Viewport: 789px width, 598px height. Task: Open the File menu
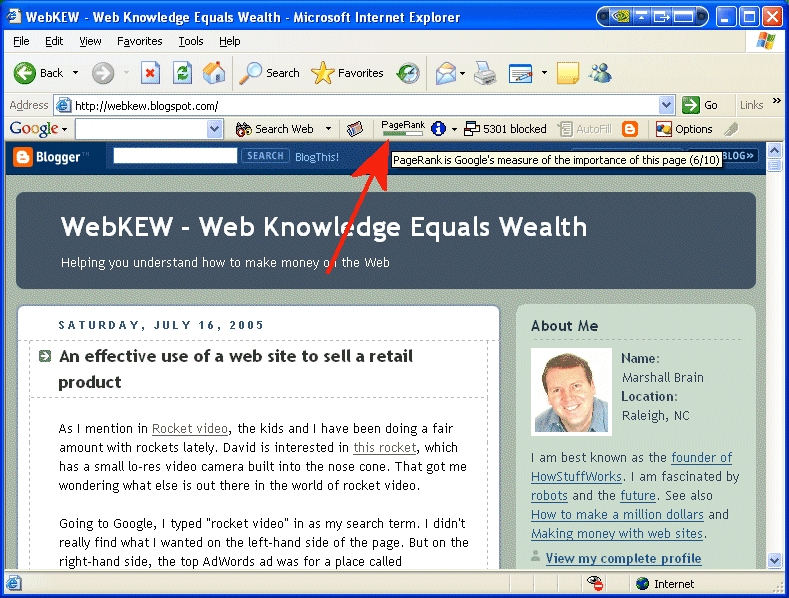coord(21,41)
